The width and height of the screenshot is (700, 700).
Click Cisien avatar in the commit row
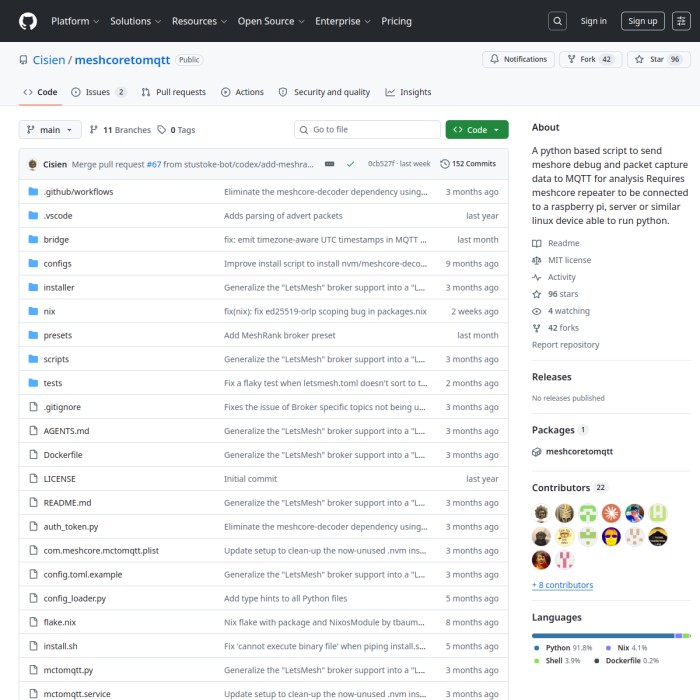coord(32,164)
